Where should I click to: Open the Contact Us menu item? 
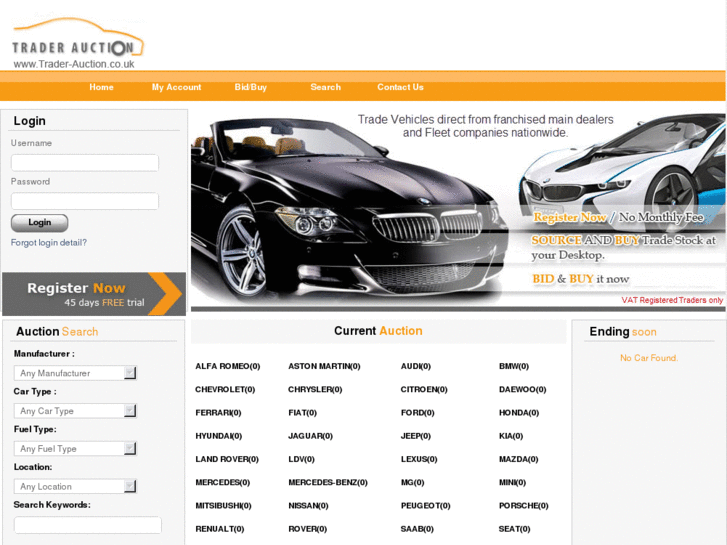pyautogui.click(x=400, y=87)
